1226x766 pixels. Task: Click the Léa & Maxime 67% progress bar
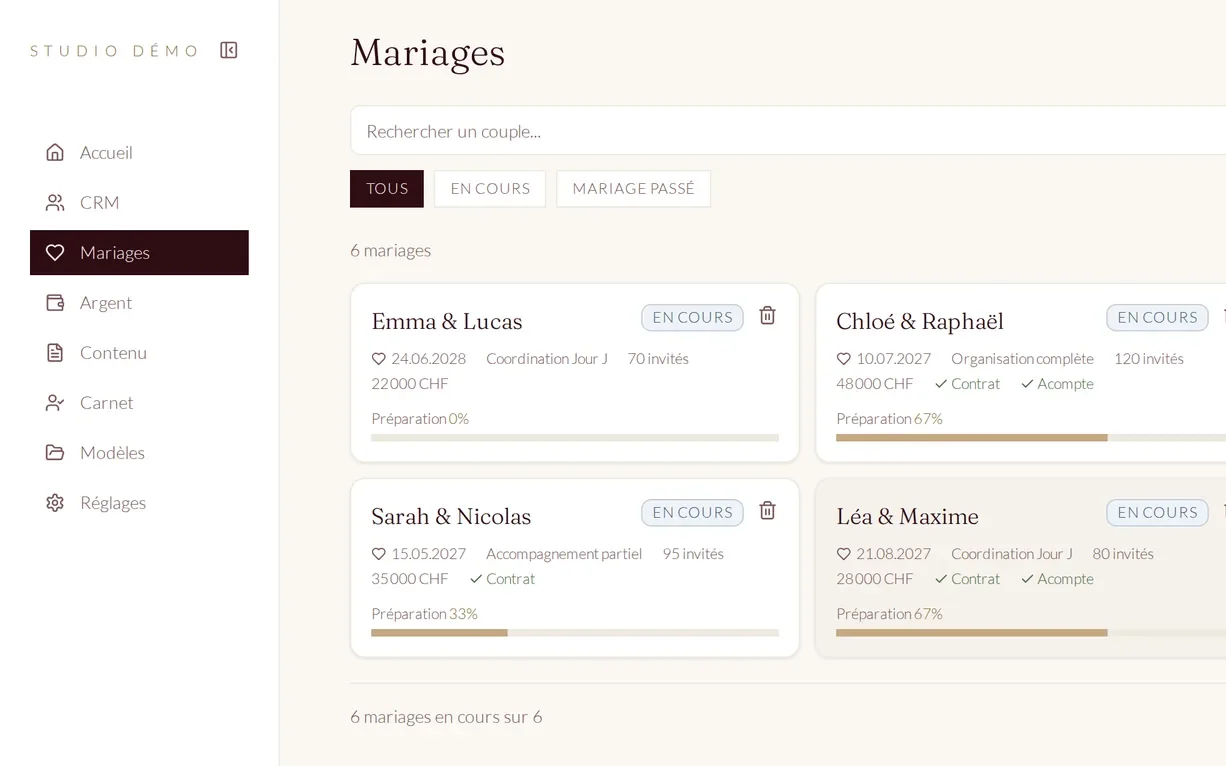pyautogui.click(x=1031, y=632)
